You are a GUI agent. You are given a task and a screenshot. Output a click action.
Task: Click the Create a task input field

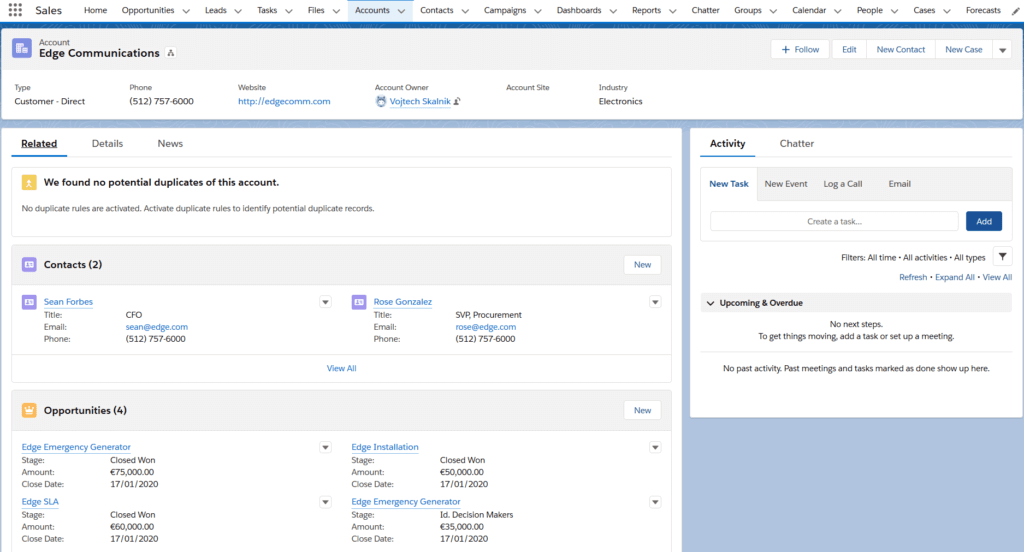tap(833, 221)
